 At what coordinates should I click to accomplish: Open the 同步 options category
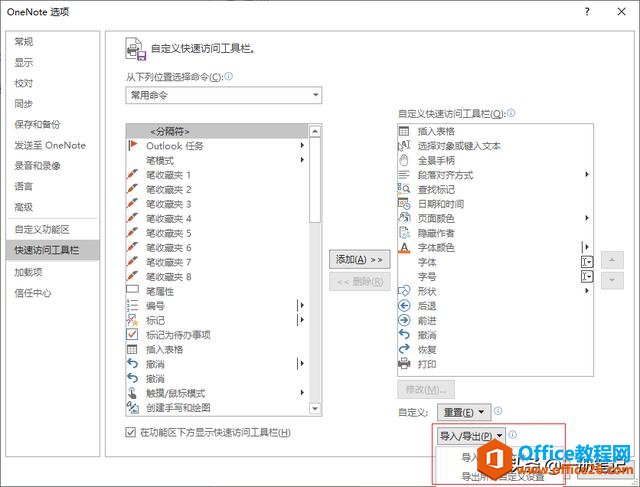click(53, 104)
